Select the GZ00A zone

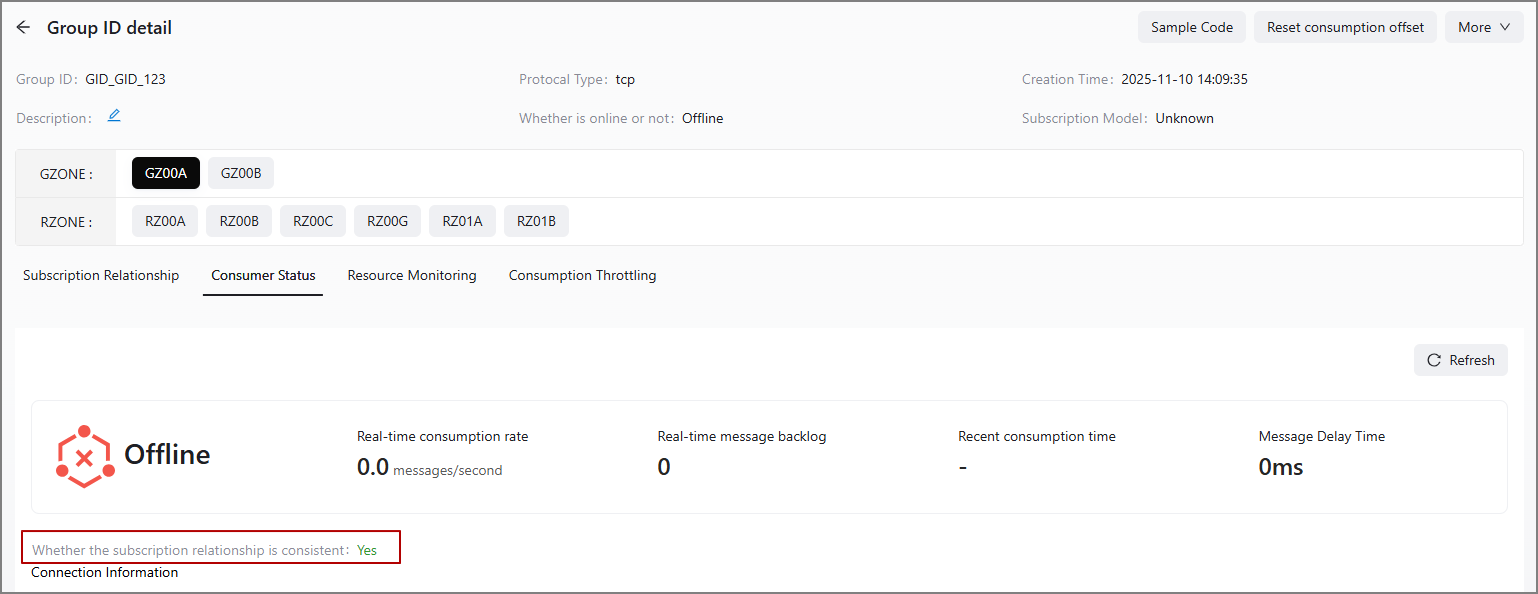pos(166,173)
